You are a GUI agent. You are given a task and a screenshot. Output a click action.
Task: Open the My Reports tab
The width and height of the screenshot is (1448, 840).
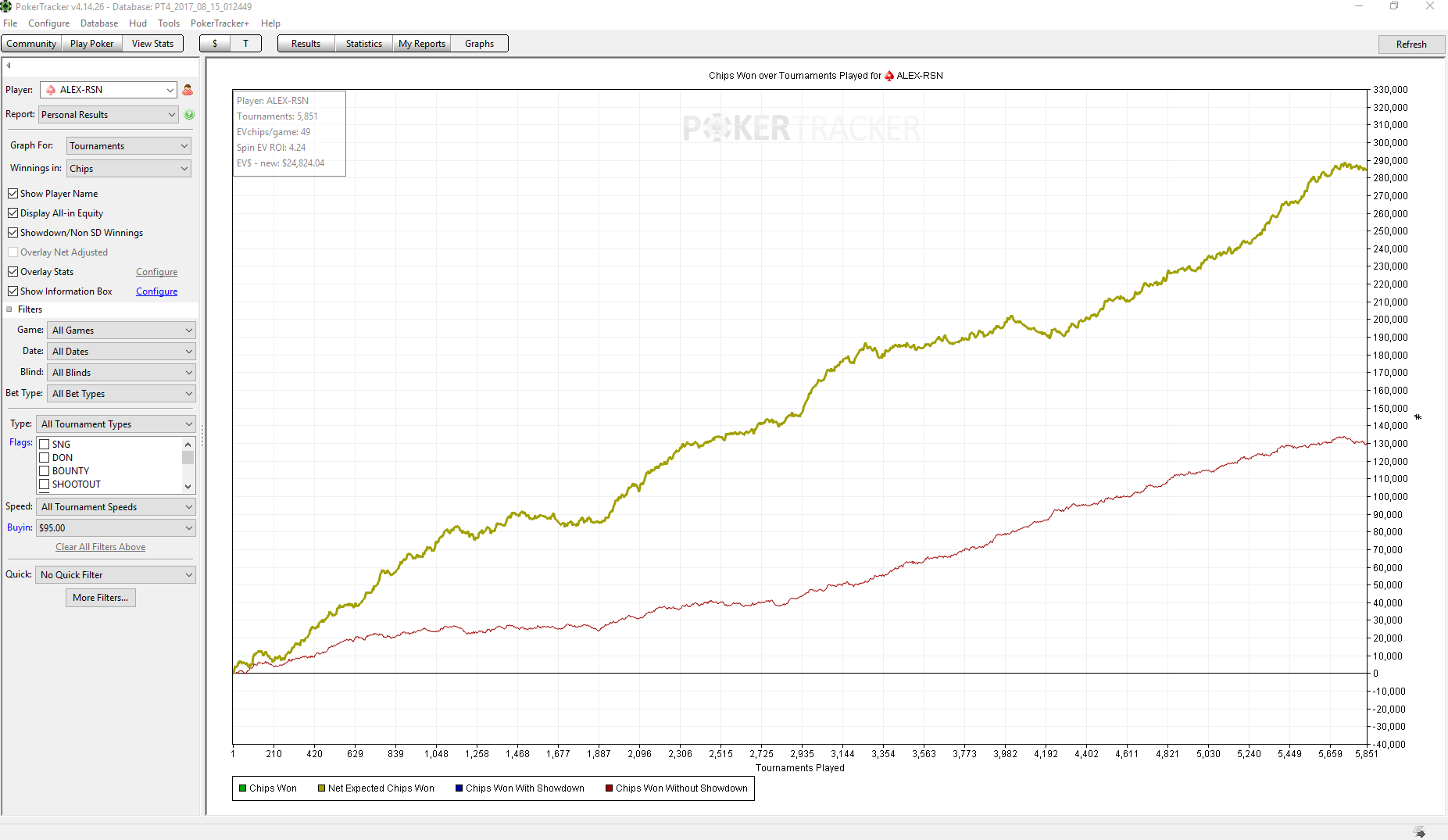[x=422, y=44]
